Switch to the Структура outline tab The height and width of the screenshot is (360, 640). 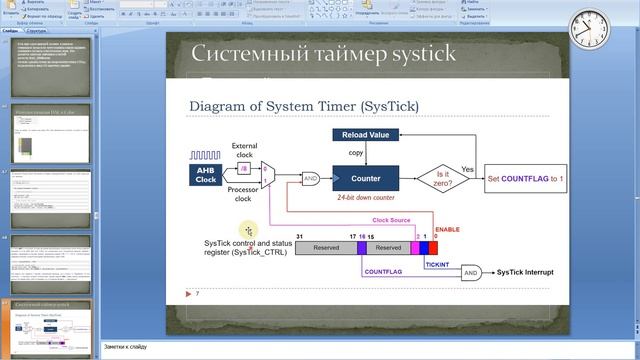pos(36,31)
